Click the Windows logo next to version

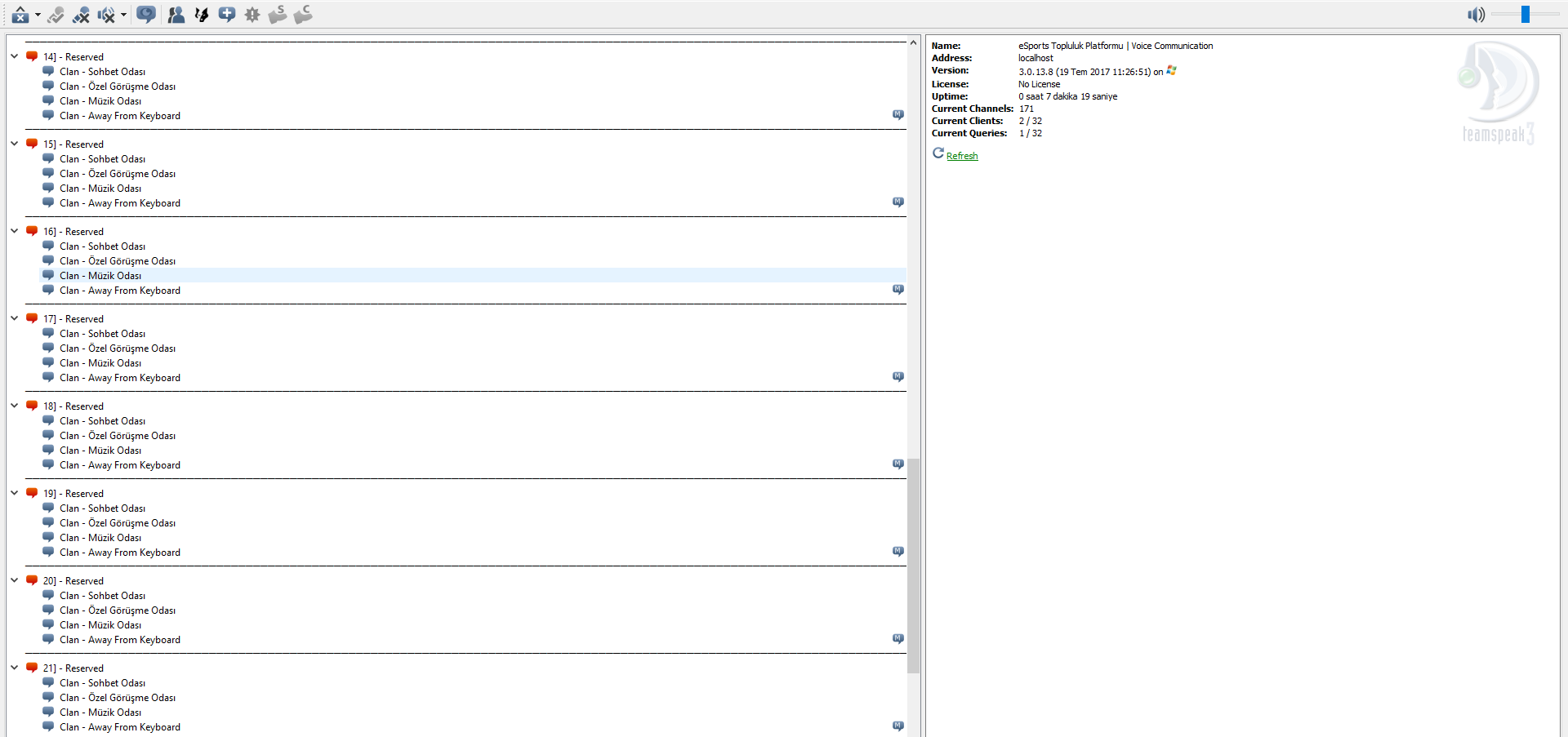(1171, 71)
